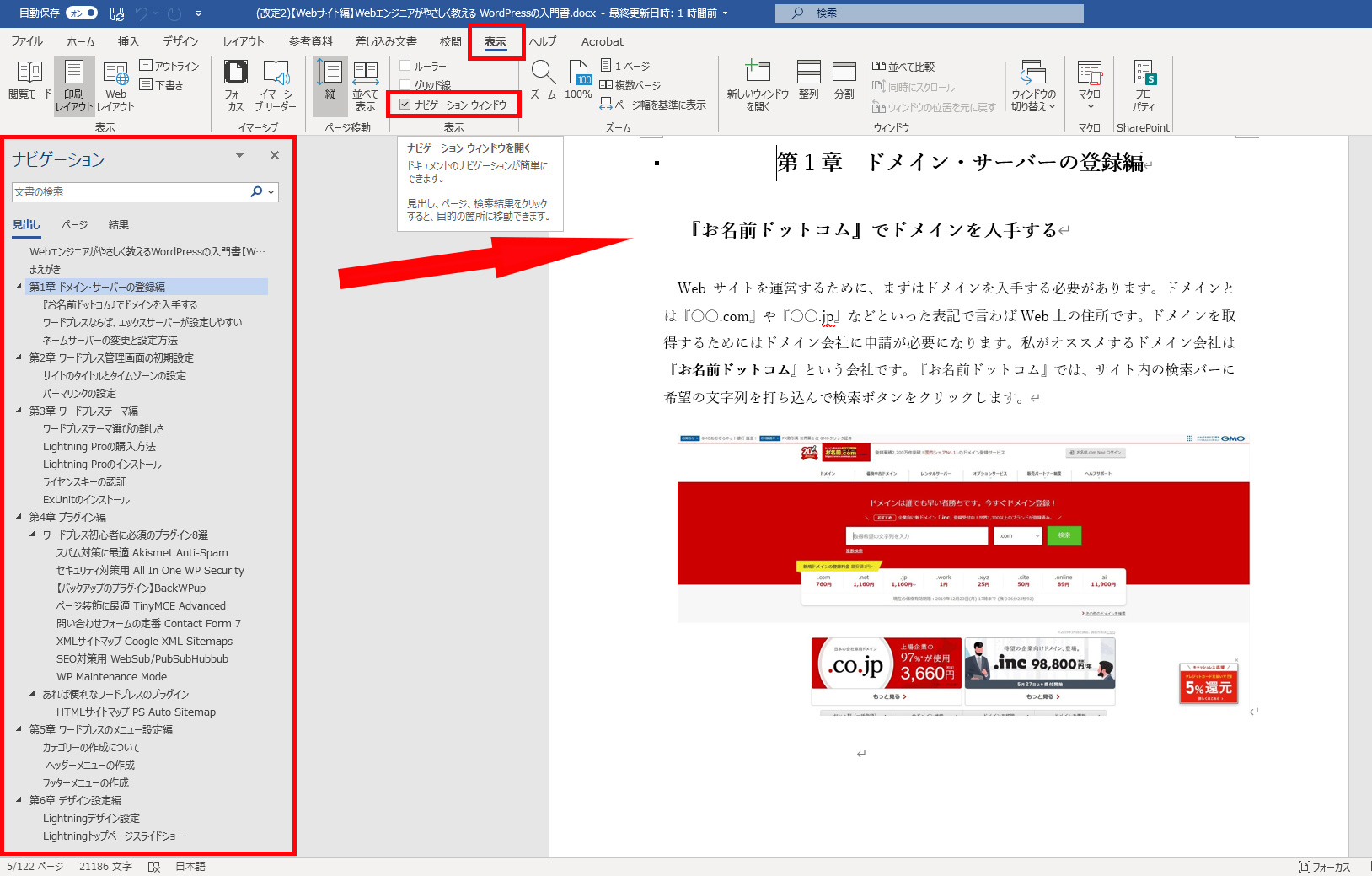Select Vertical (縦) page movement

[x=330, y=85]
